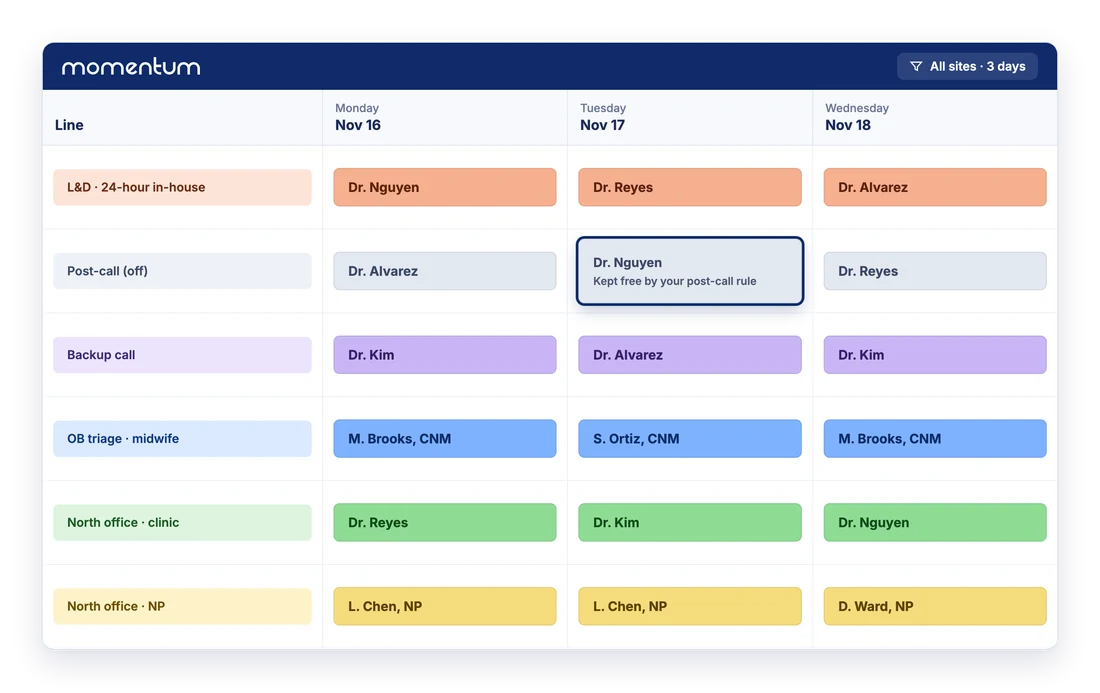Open Dr. Nguyen's Wednesday North office clinic

click(934, 523)
